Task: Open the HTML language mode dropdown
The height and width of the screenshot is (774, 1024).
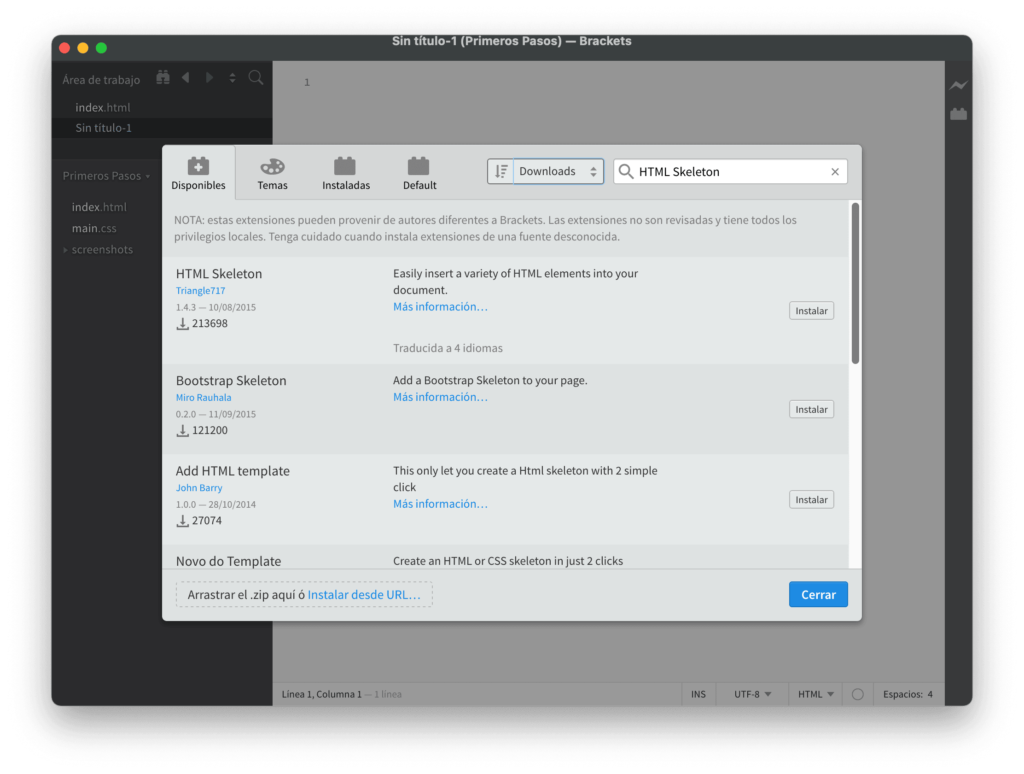Action: tap(813, 693)
